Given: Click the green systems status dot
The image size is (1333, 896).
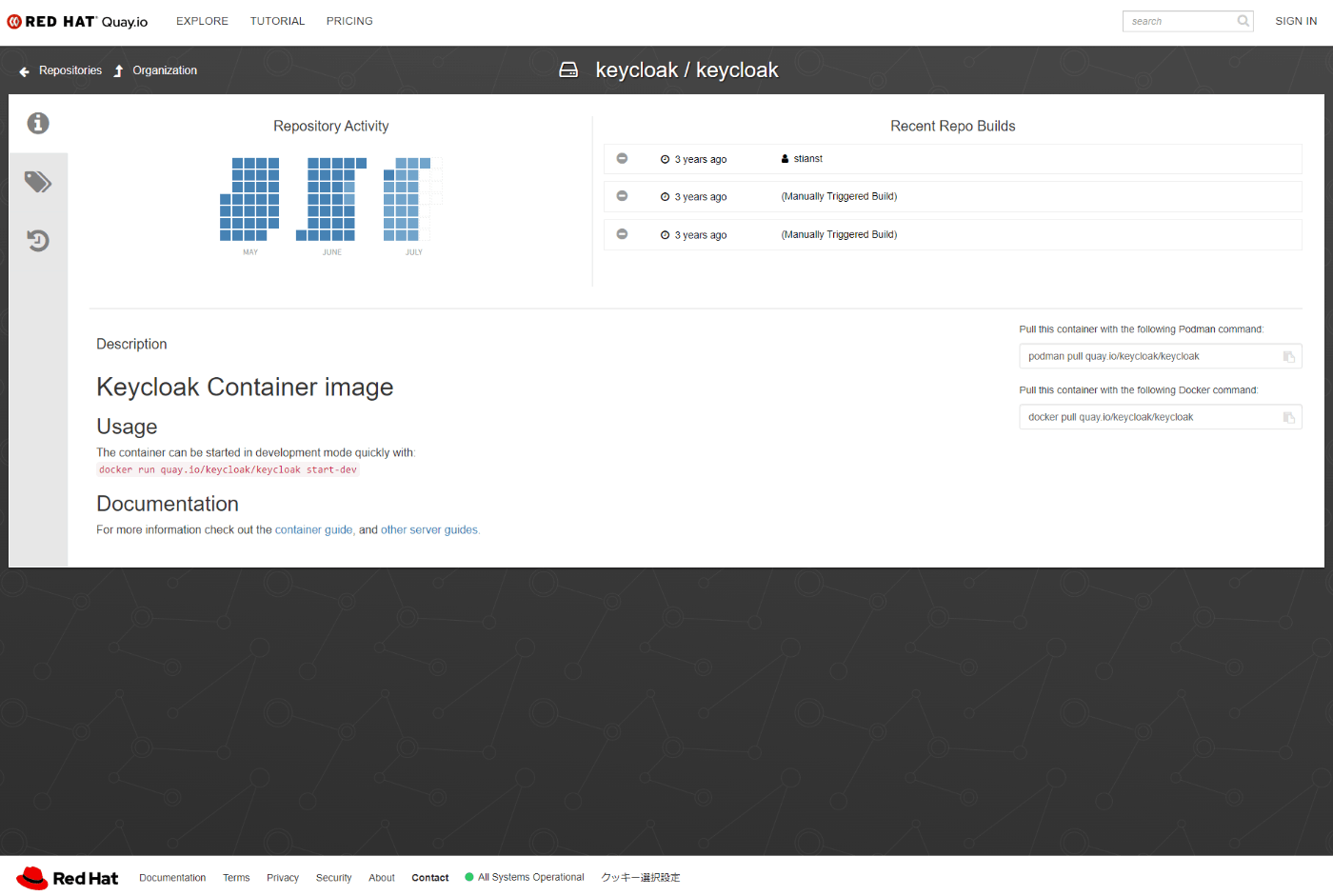Looking at the screenshot, I should coord(469,877).
